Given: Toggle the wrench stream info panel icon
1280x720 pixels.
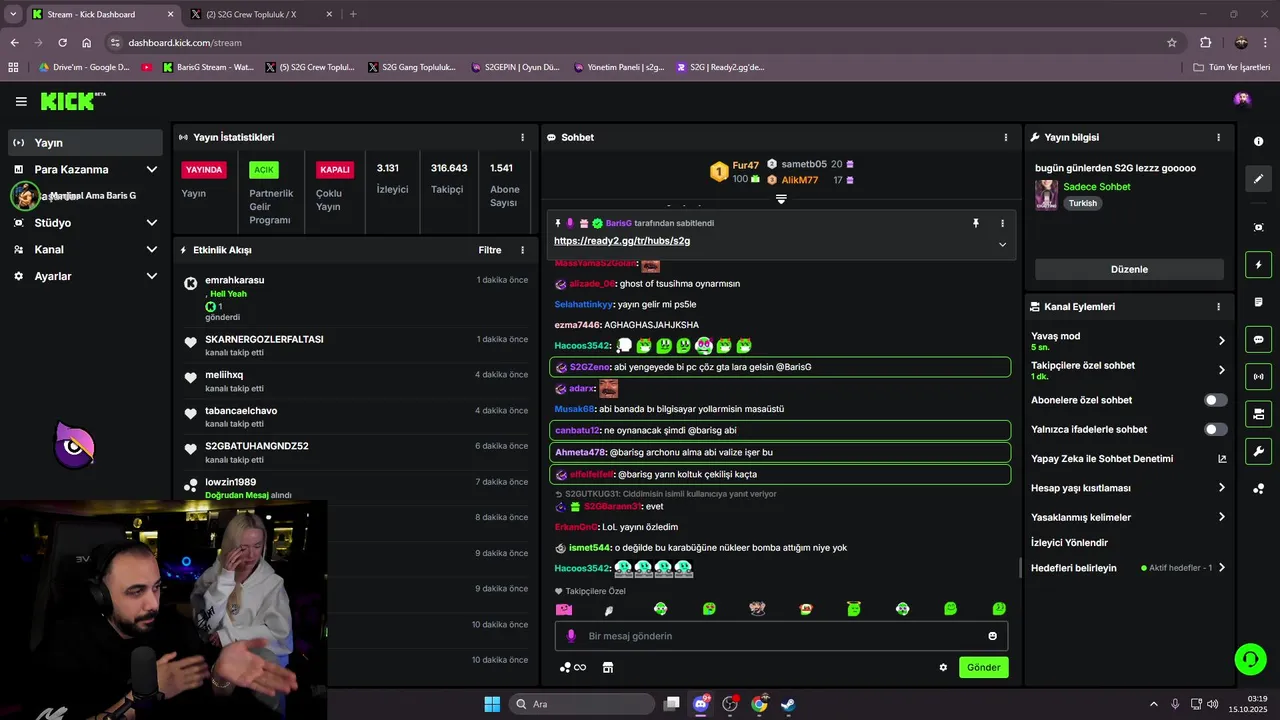Looking at the screenshot, I should 1258,451.
